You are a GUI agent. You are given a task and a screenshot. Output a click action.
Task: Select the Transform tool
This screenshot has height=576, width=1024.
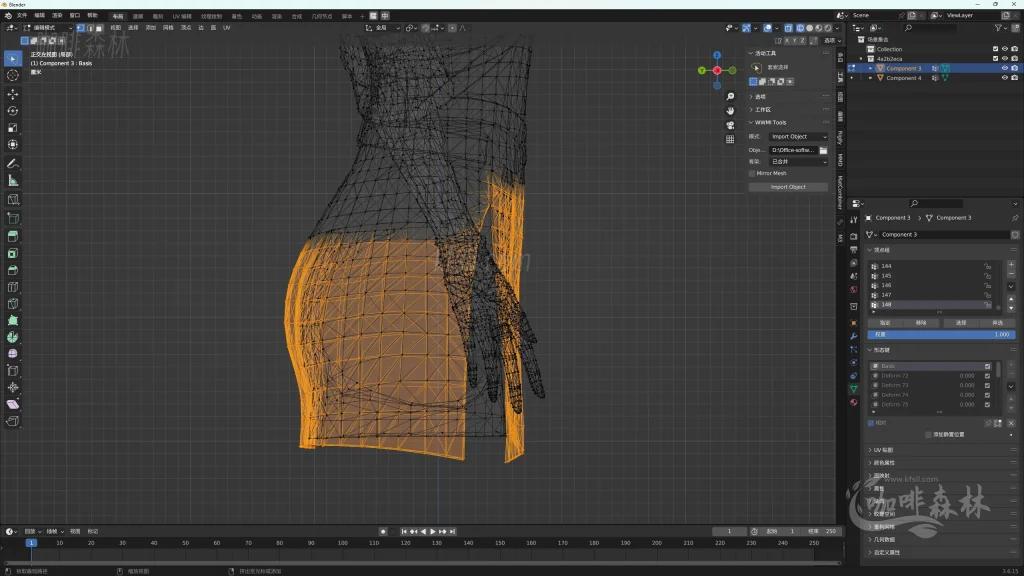pyautogui.click(x=12, y=144)
